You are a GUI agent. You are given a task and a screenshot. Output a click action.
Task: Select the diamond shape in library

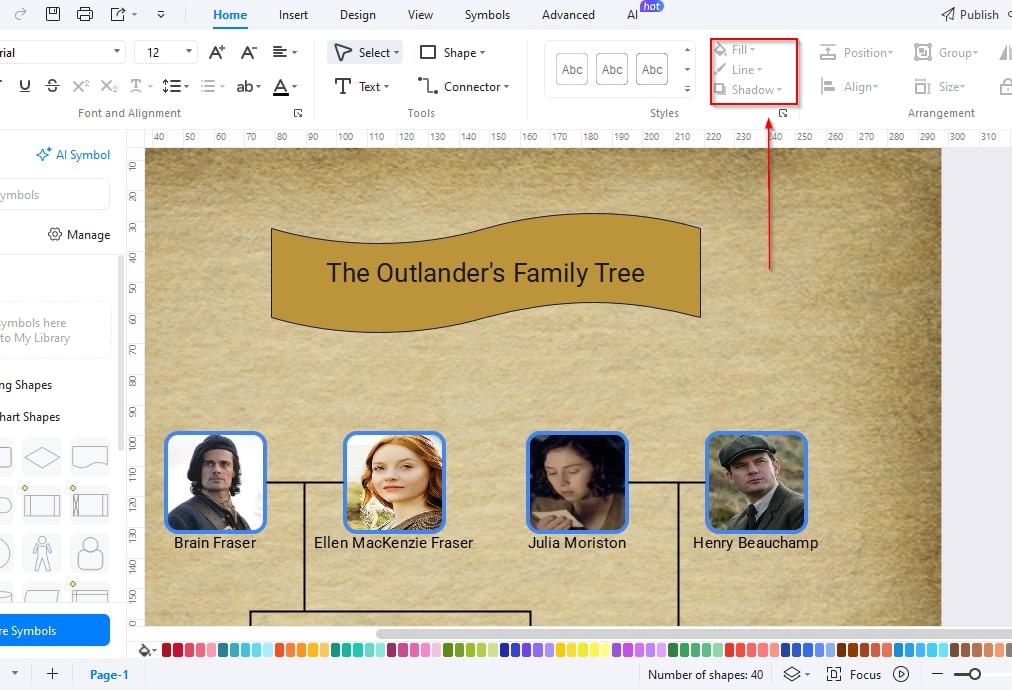[x=42, y=457]
